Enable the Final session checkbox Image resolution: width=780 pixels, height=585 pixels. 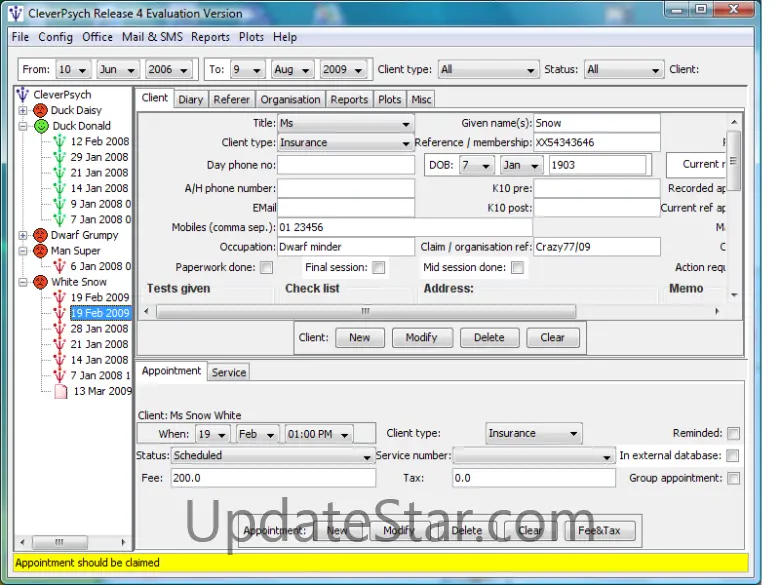pos(378,268)
